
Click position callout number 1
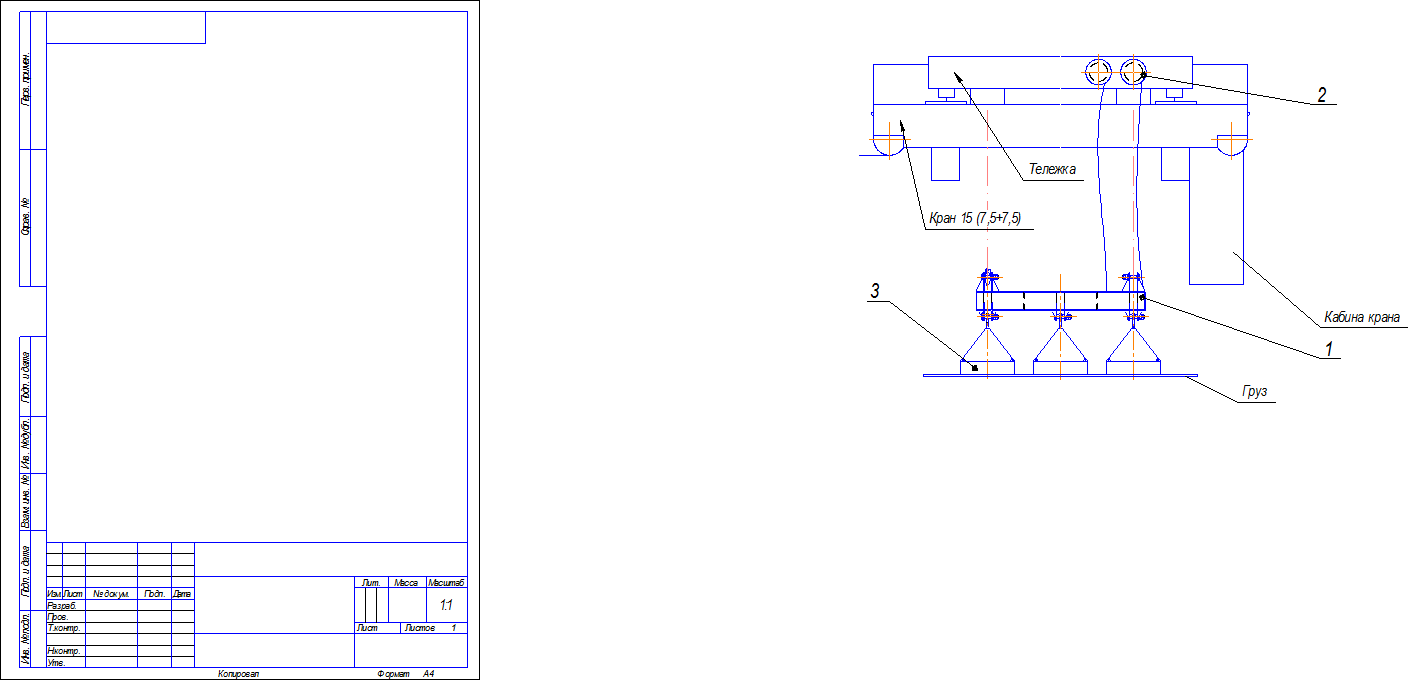click(x=1327, y=348)
